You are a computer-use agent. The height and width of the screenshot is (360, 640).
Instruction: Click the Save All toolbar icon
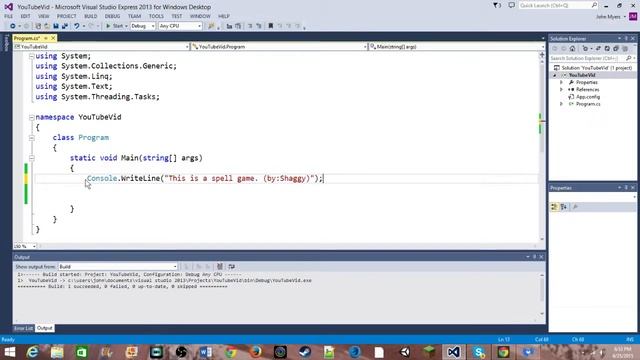(64, 26)
